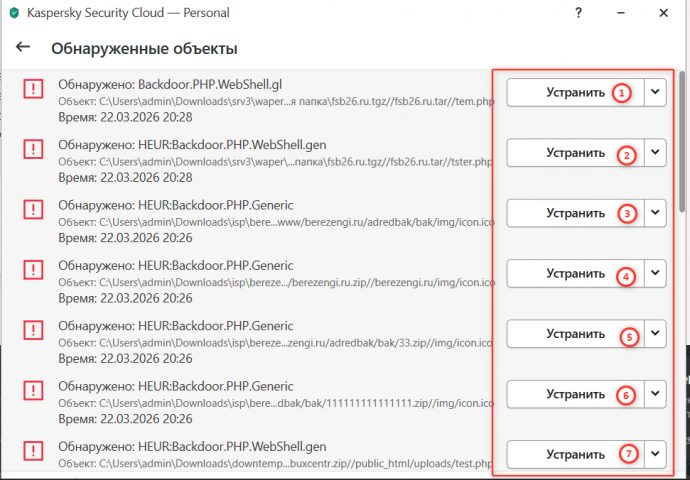Select object path ending with tem.php

[276, 102]
